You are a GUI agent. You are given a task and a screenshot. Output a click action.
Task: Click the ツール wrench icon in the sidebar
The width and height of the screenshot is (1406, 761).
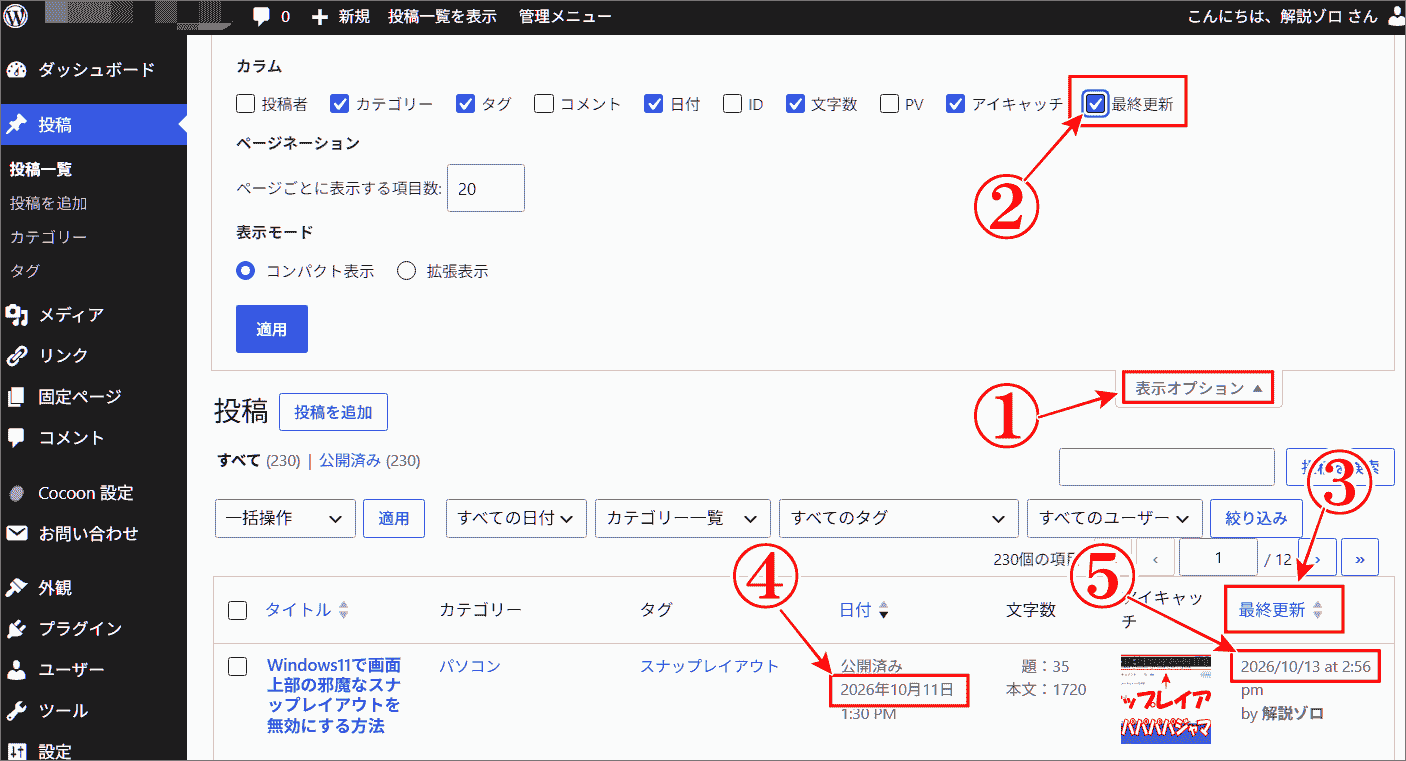(16, 711)
